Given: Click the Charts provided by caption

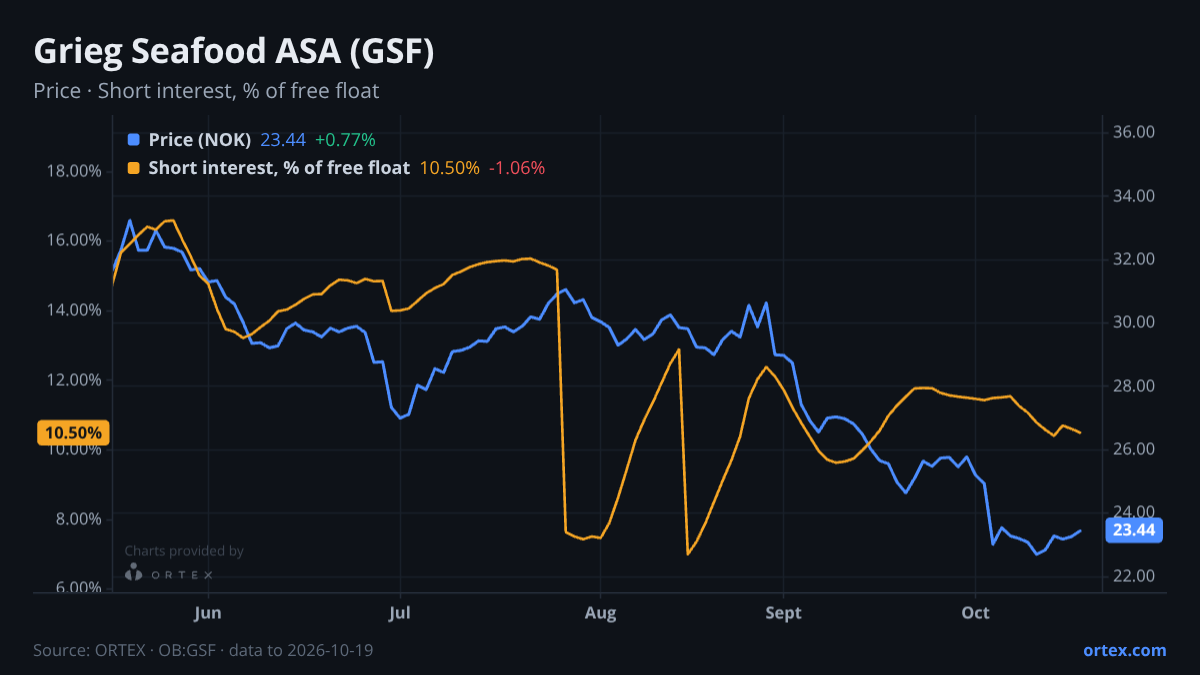Looking at the screenshot, I should pyautogui.click(x=184, y=551).
